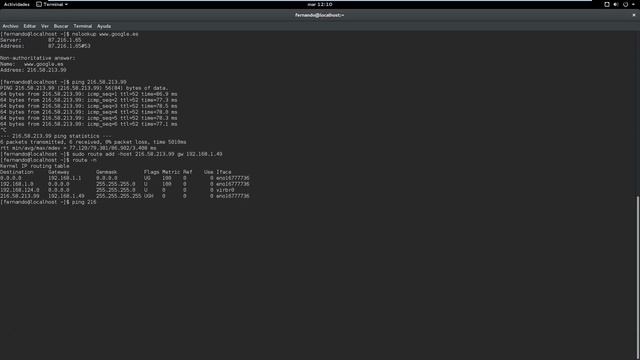The image size is (640, 360).
Task: Open the Actividades overview
Action: 17,4
